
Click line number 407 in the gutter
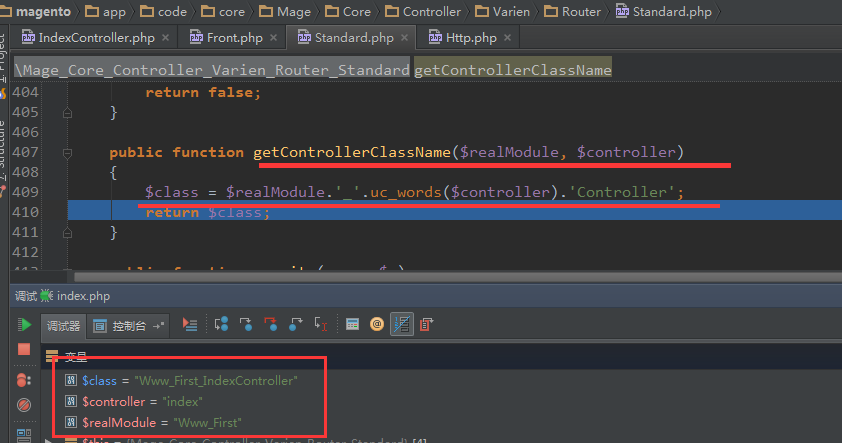pyautogui.click(x=25, y=152)
